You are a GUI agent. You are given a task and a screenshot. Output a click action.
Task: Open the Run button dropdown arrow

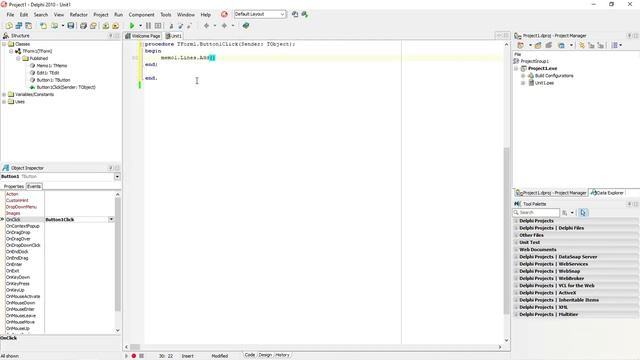click(x=140, y=26)
